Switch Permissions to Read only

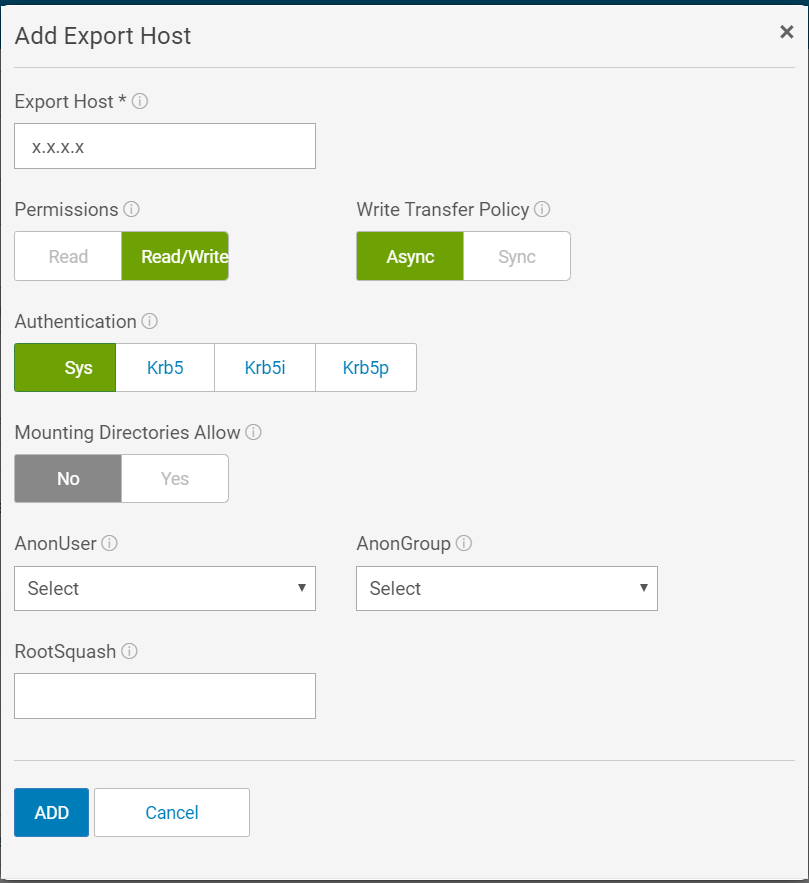[x=67, y=256]
